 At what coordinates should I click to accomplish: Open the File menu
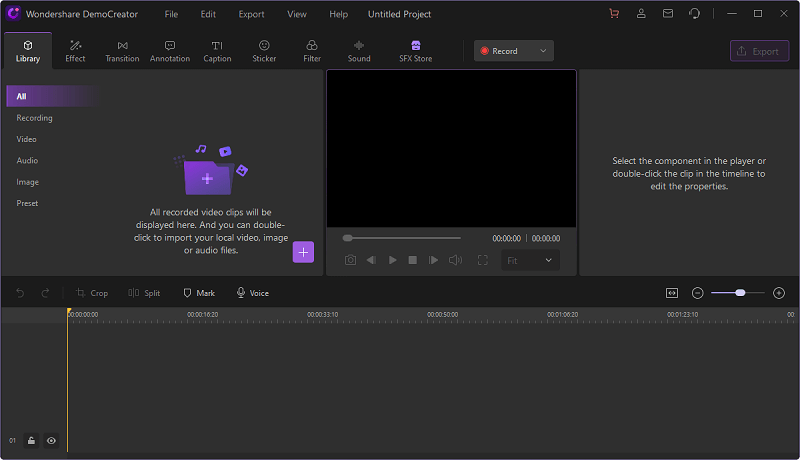click(x=171, y=14)
